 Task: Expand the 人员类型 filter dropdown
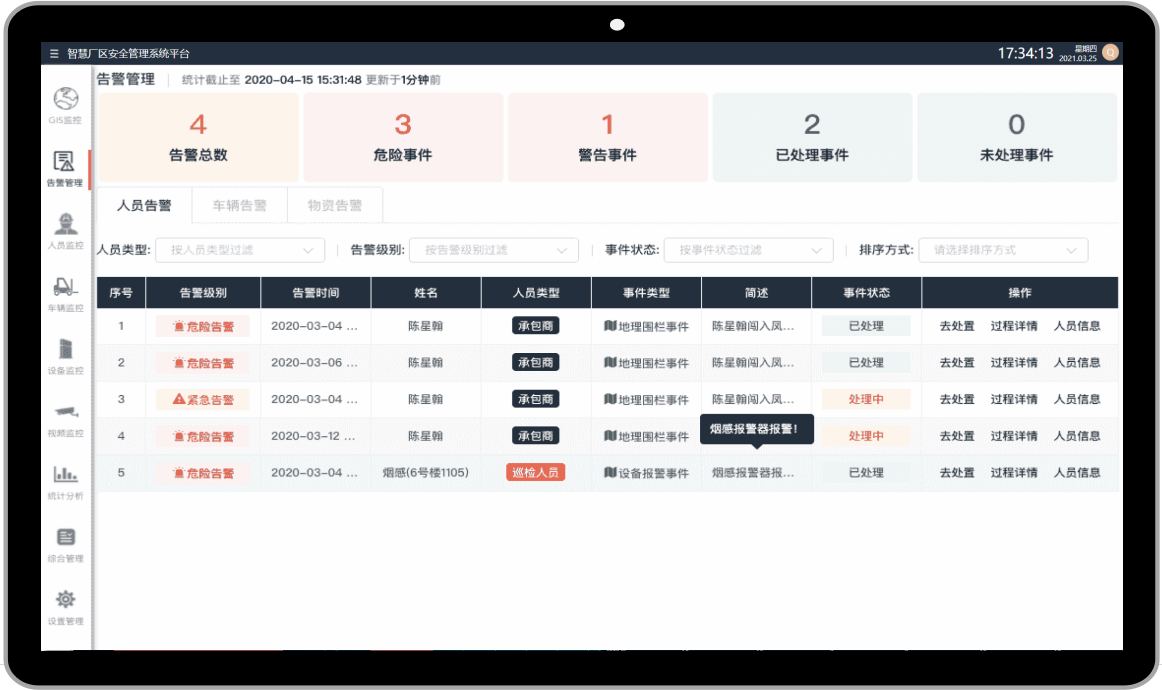240,250
